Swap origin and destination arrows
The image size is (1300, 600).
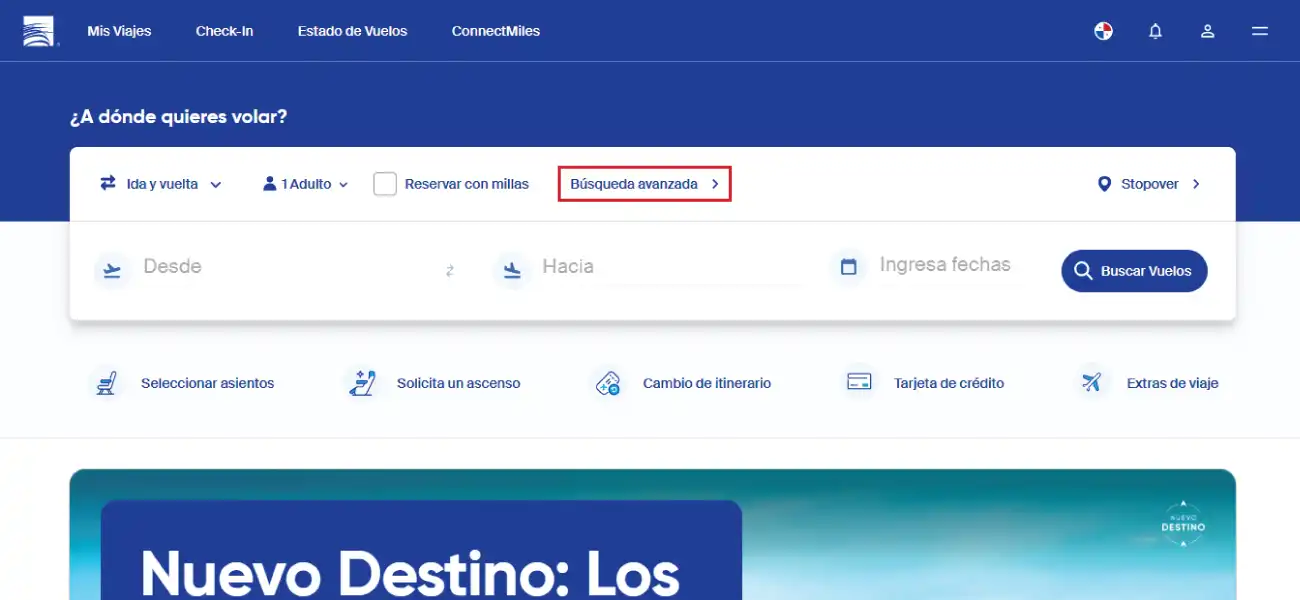coord(450,270)
